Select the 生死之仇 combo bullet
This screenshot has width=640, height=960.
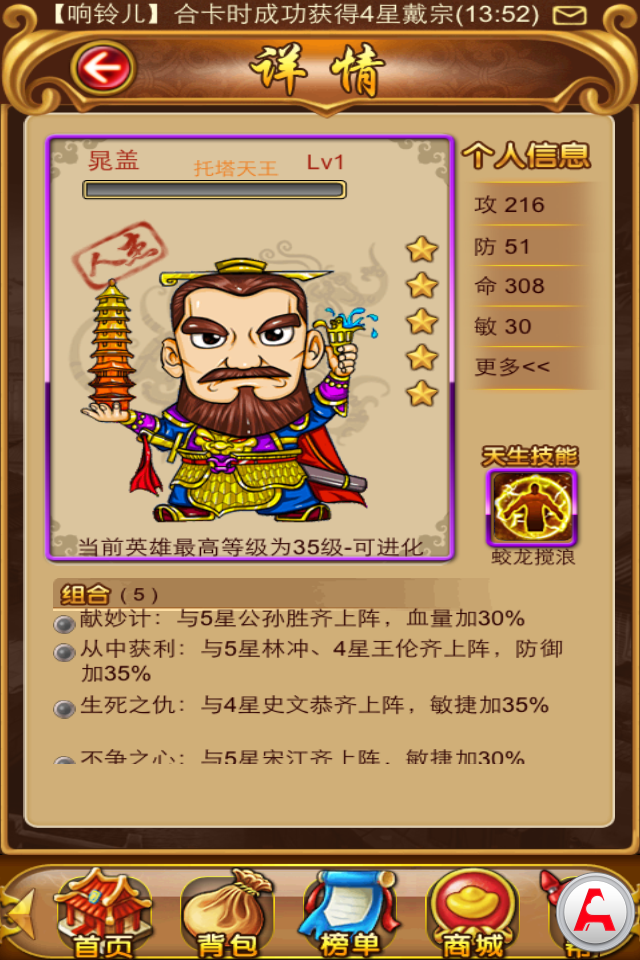click(64, 708)
